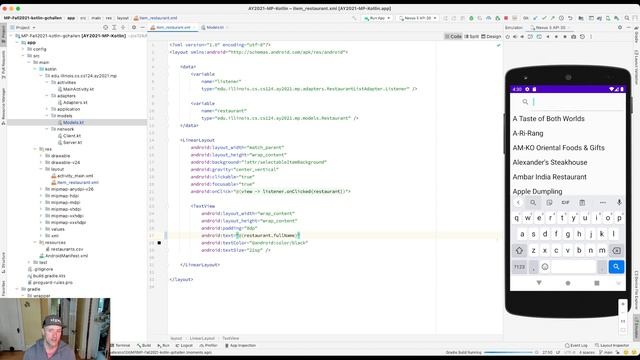Open activity_main.xml in layout folder

tap(72, 176)
